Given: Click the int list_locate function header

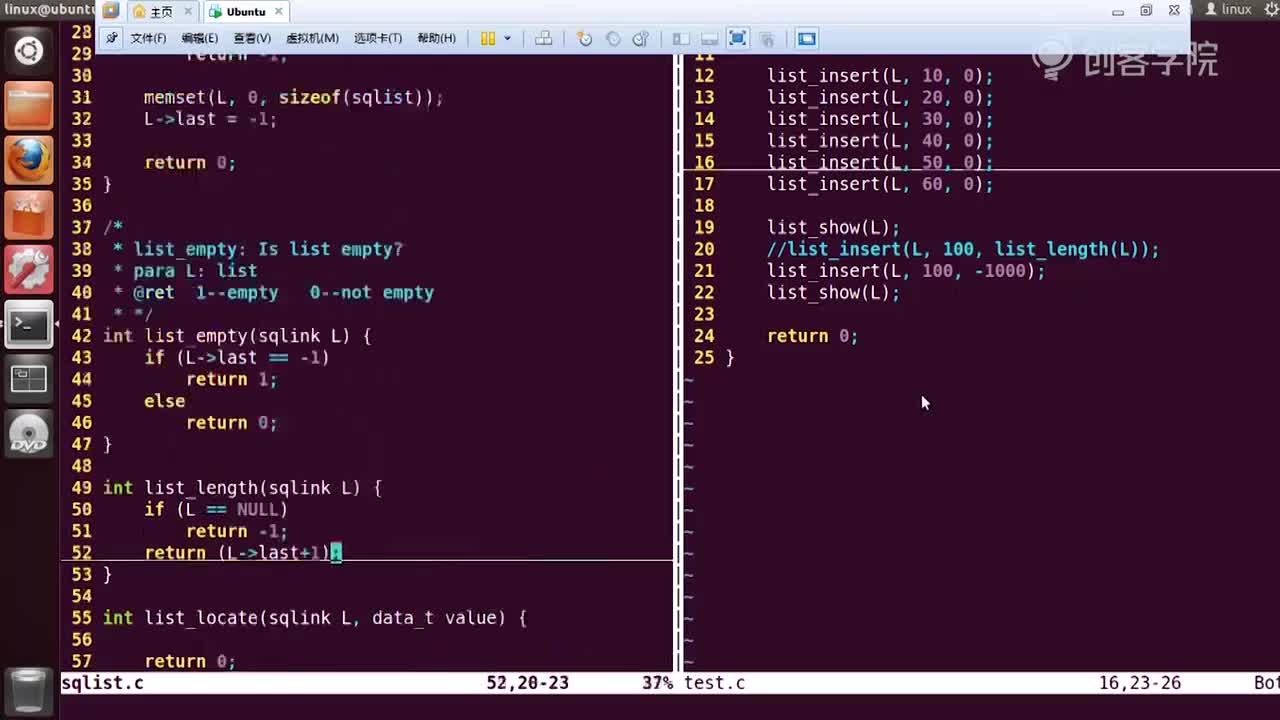Looking at the screenshot, I should click(315, 618).
